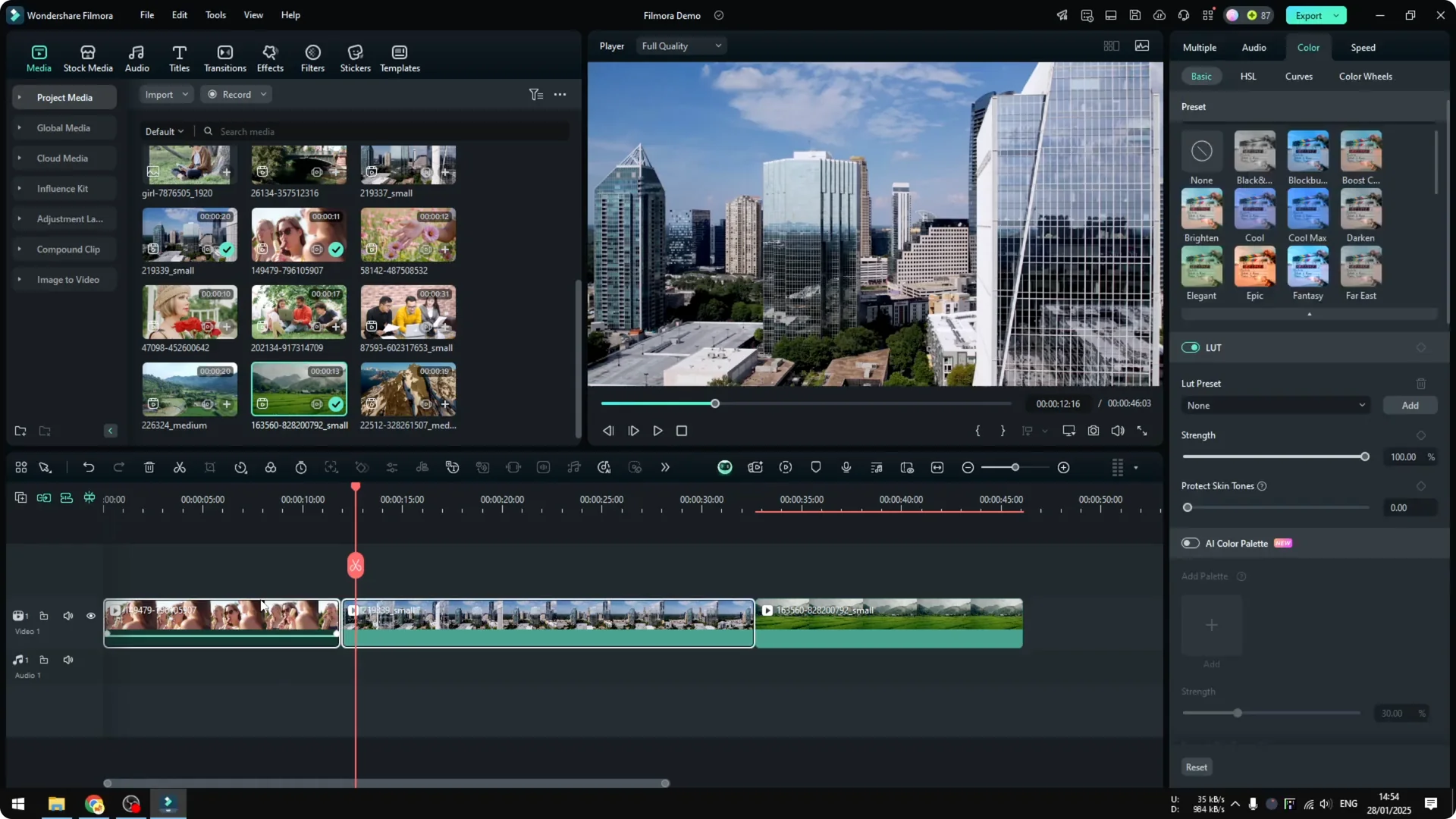Screen dimensions: 1456x819
Task: Click the Export button
Action: (x=1310, y=15)
